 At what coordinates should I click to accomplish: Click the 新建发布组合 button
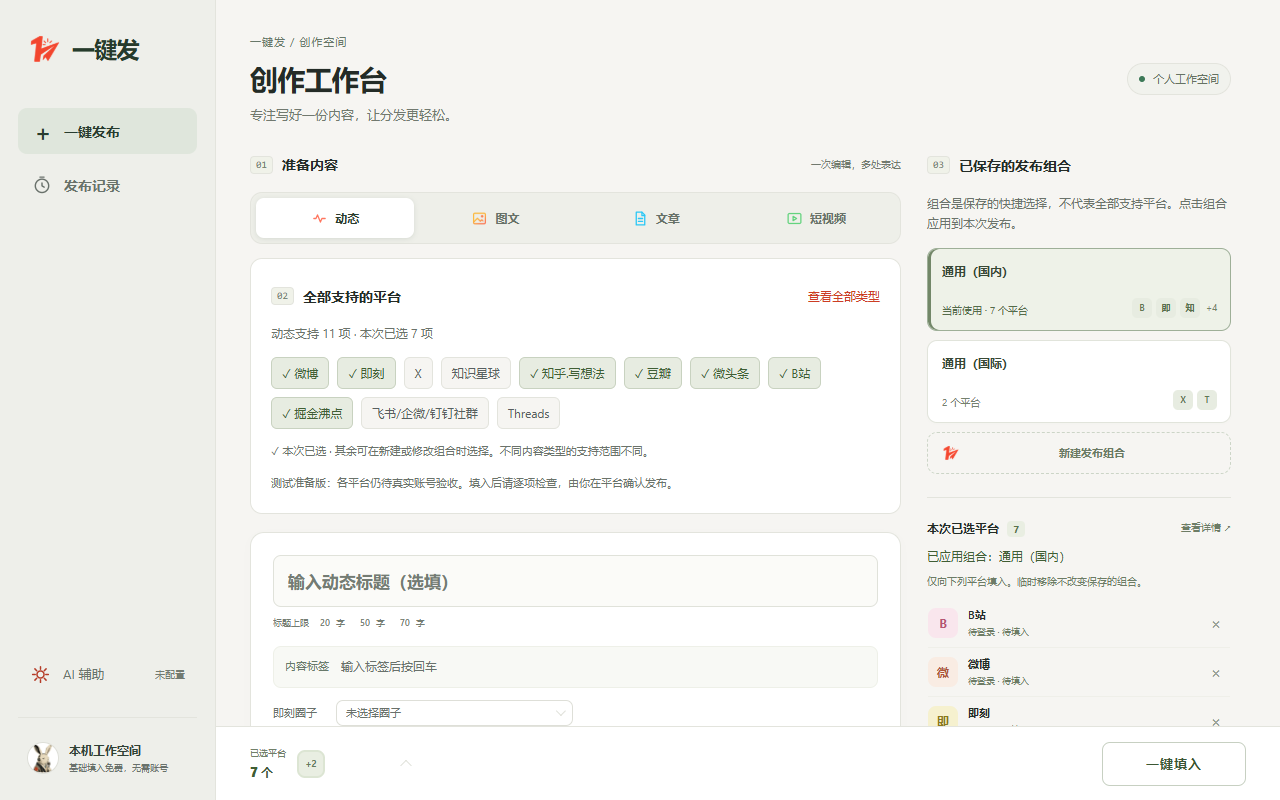(1079, 453)
